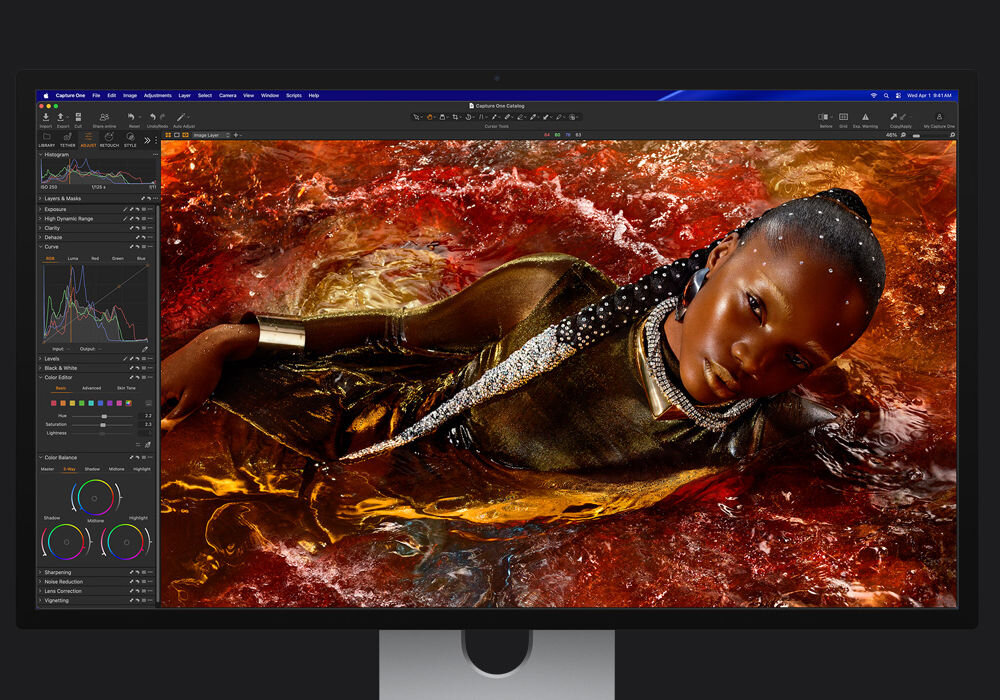Screen dimensions: 1000x700
Task: Expand the Sharpening panel
Action: pos(41,573)
